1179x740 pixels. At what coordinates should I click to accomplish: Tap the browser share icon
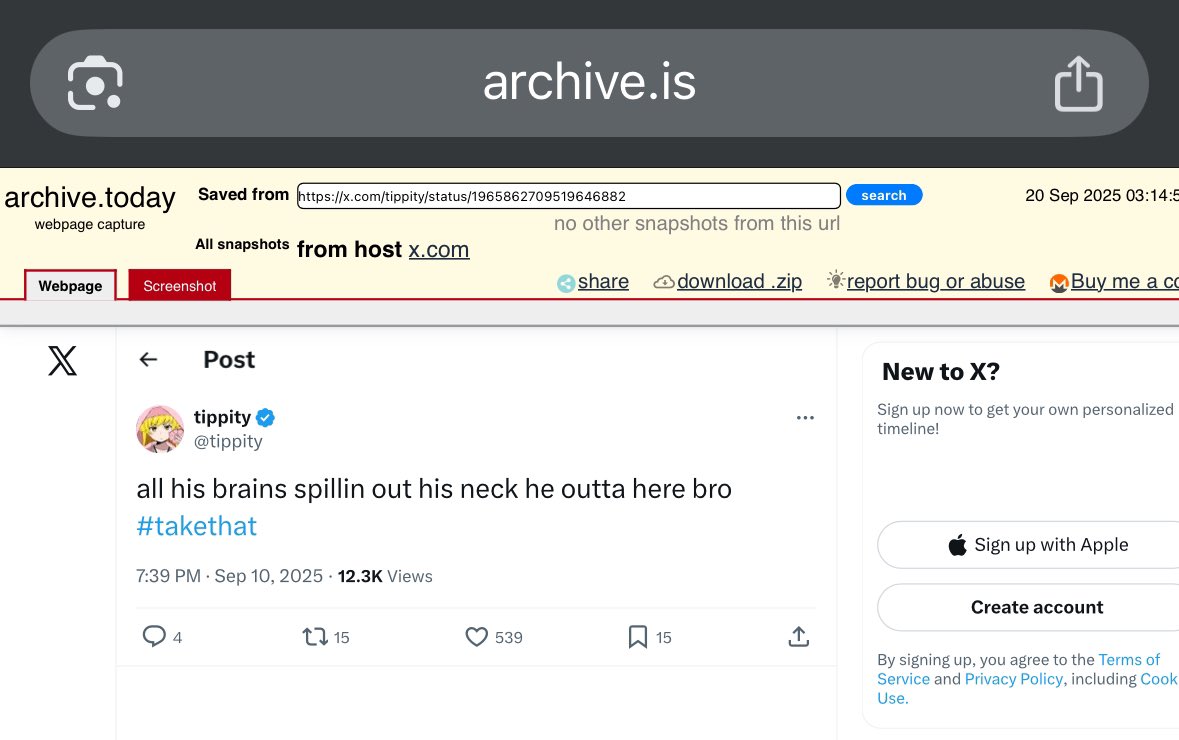tap(1078, 83)
